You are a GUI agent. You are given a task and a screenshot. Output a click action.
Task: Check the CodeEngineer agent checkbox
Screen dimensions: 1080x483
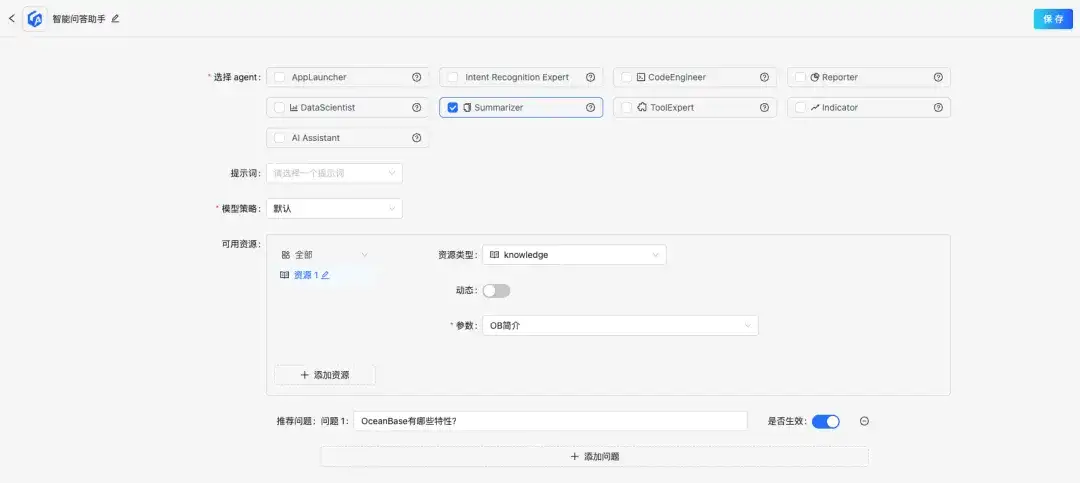coord(626,77)
